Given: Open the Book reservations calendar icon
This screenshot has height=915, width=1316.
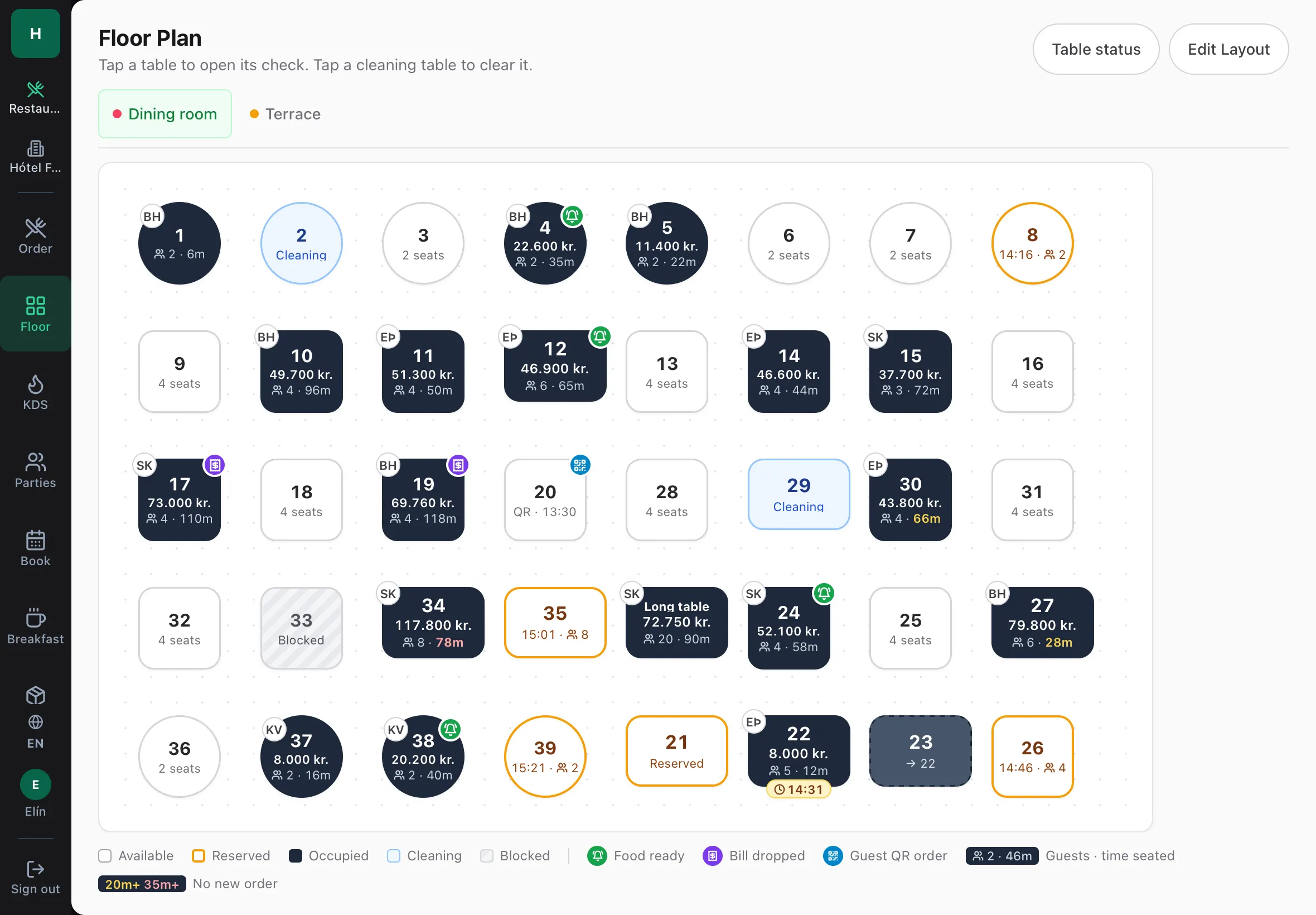Looking at the screenshot, I should coord(35,540).
